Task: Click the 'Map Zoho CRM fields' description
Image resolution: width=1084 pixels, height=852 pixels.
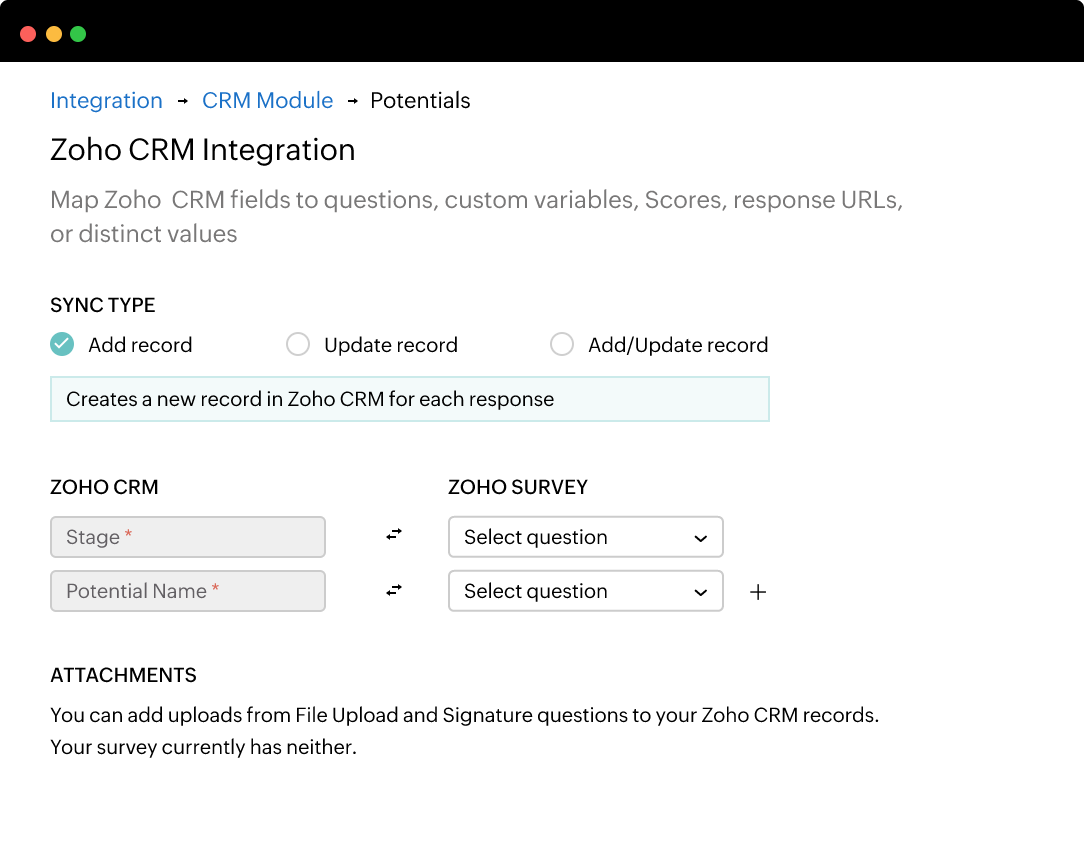Action: (477, 216)
